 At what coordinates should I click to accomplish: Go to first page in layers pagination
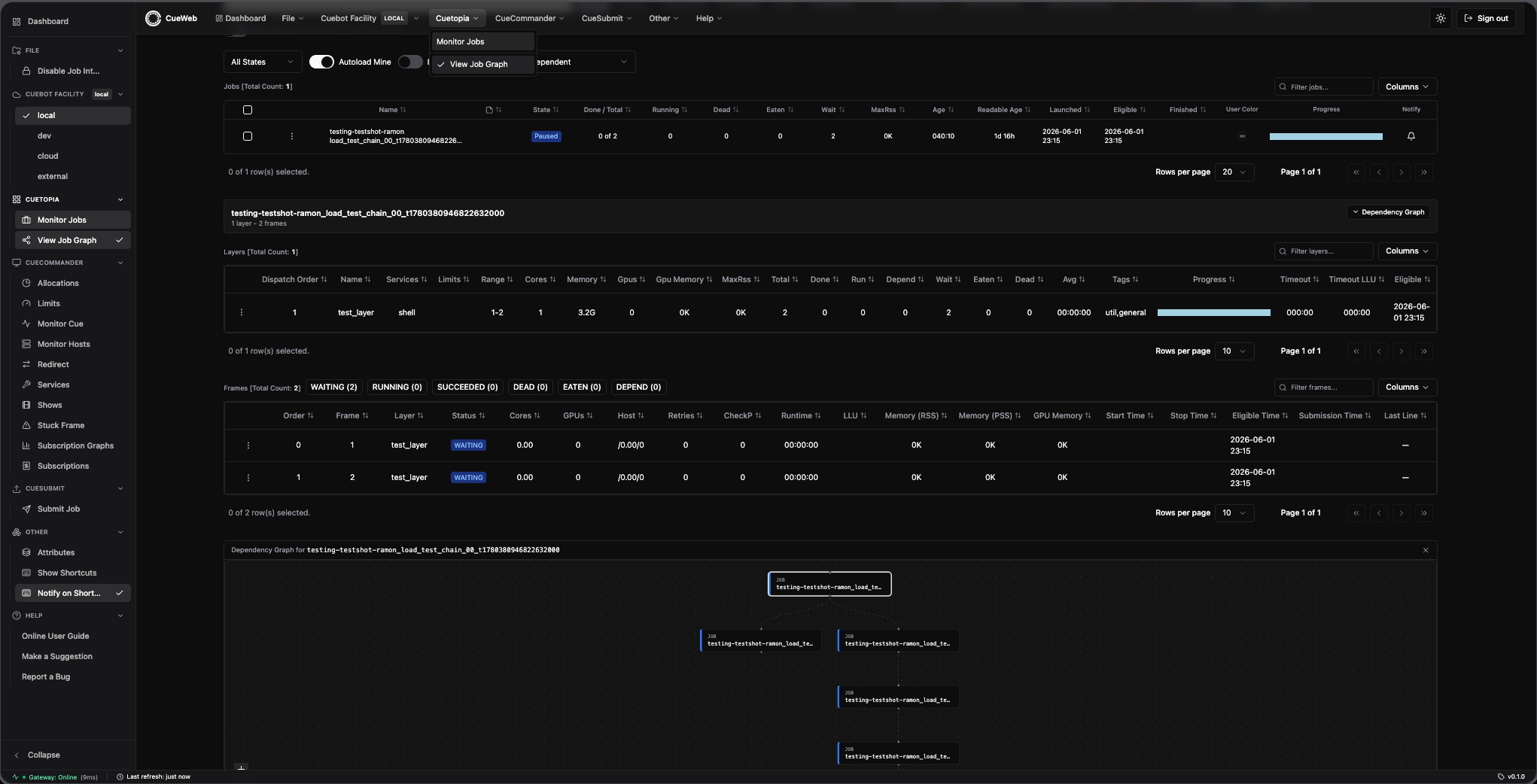point(1356,351)
